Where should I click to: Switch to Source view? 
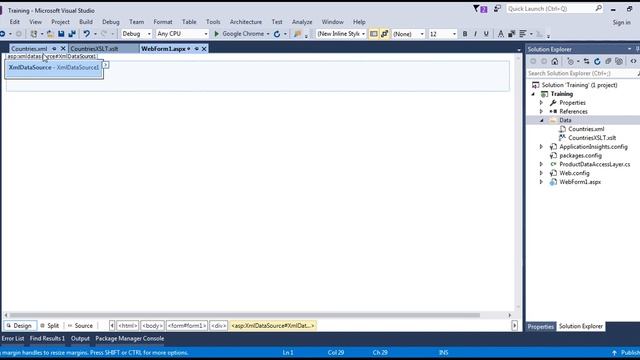point(80,326)
